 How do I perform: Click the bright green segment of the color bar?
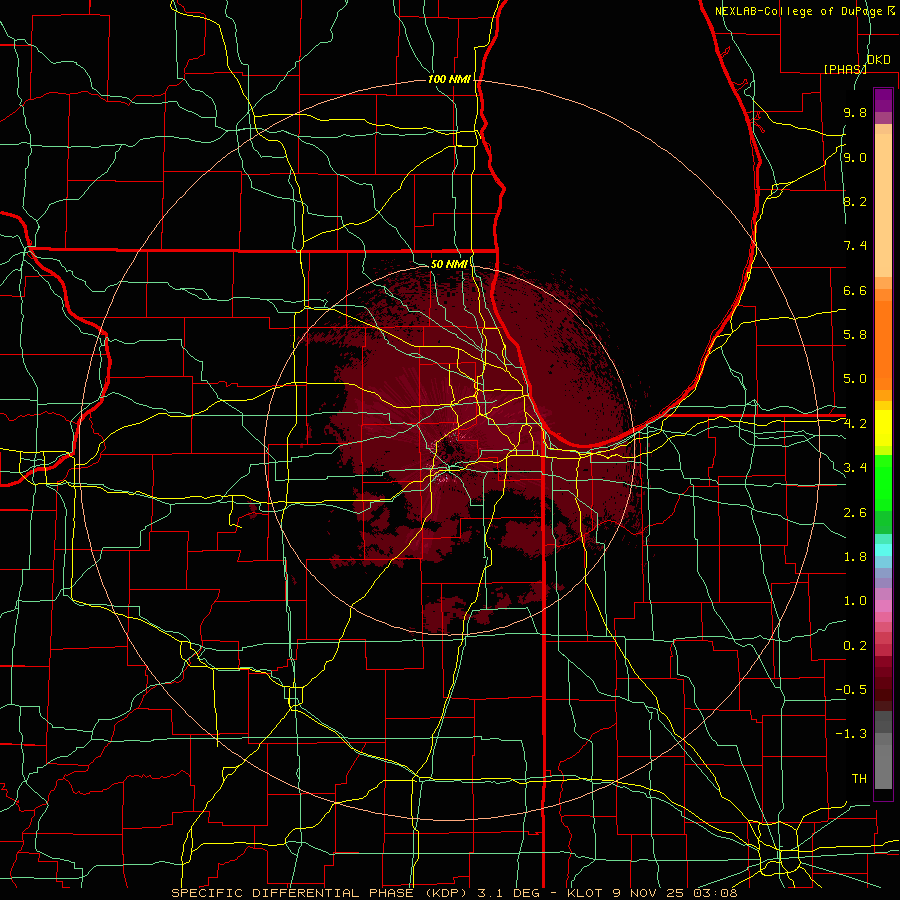883,482
